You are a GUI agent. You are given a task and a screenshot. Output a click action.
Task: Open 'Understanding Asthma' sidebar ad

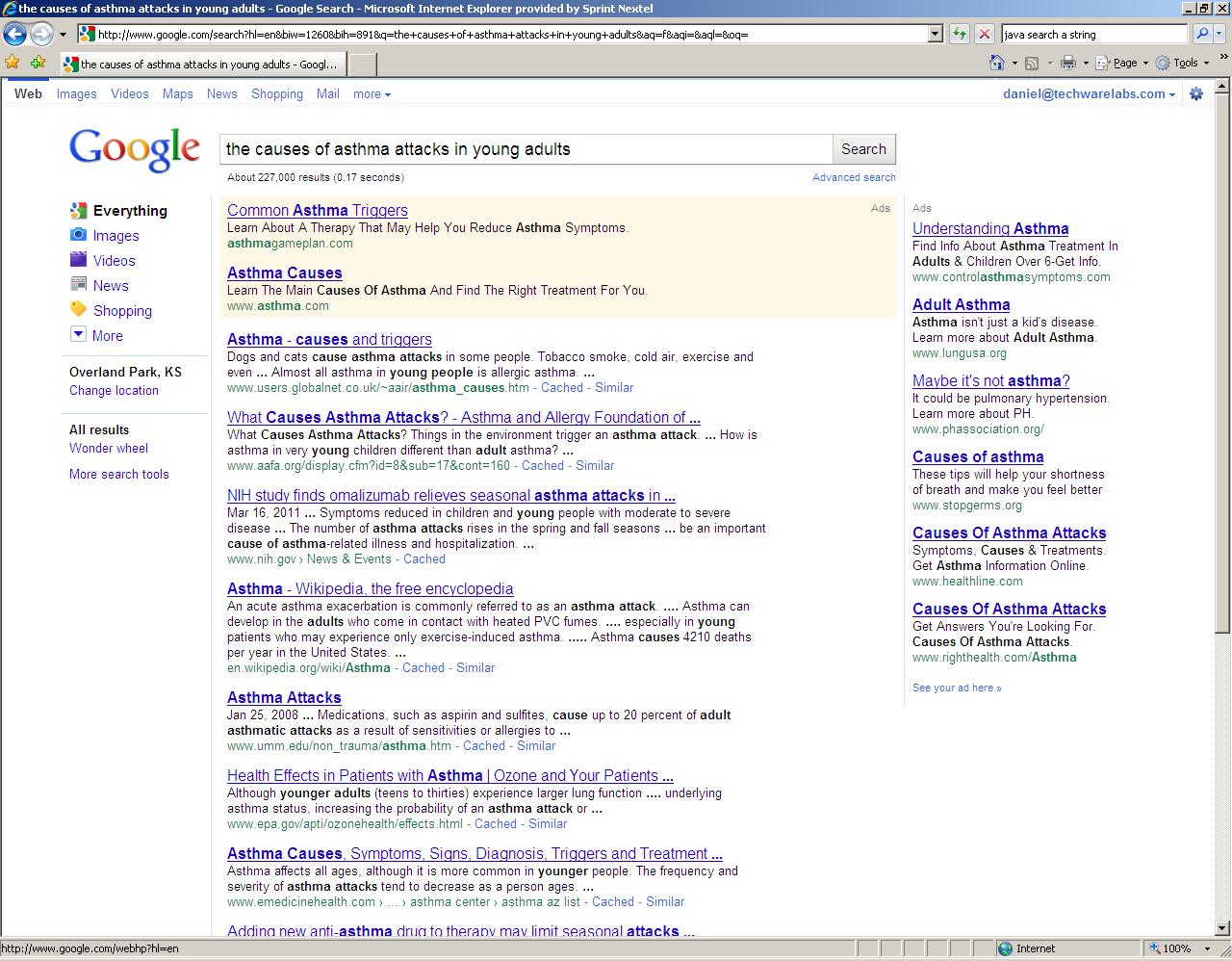coord(990,228)
